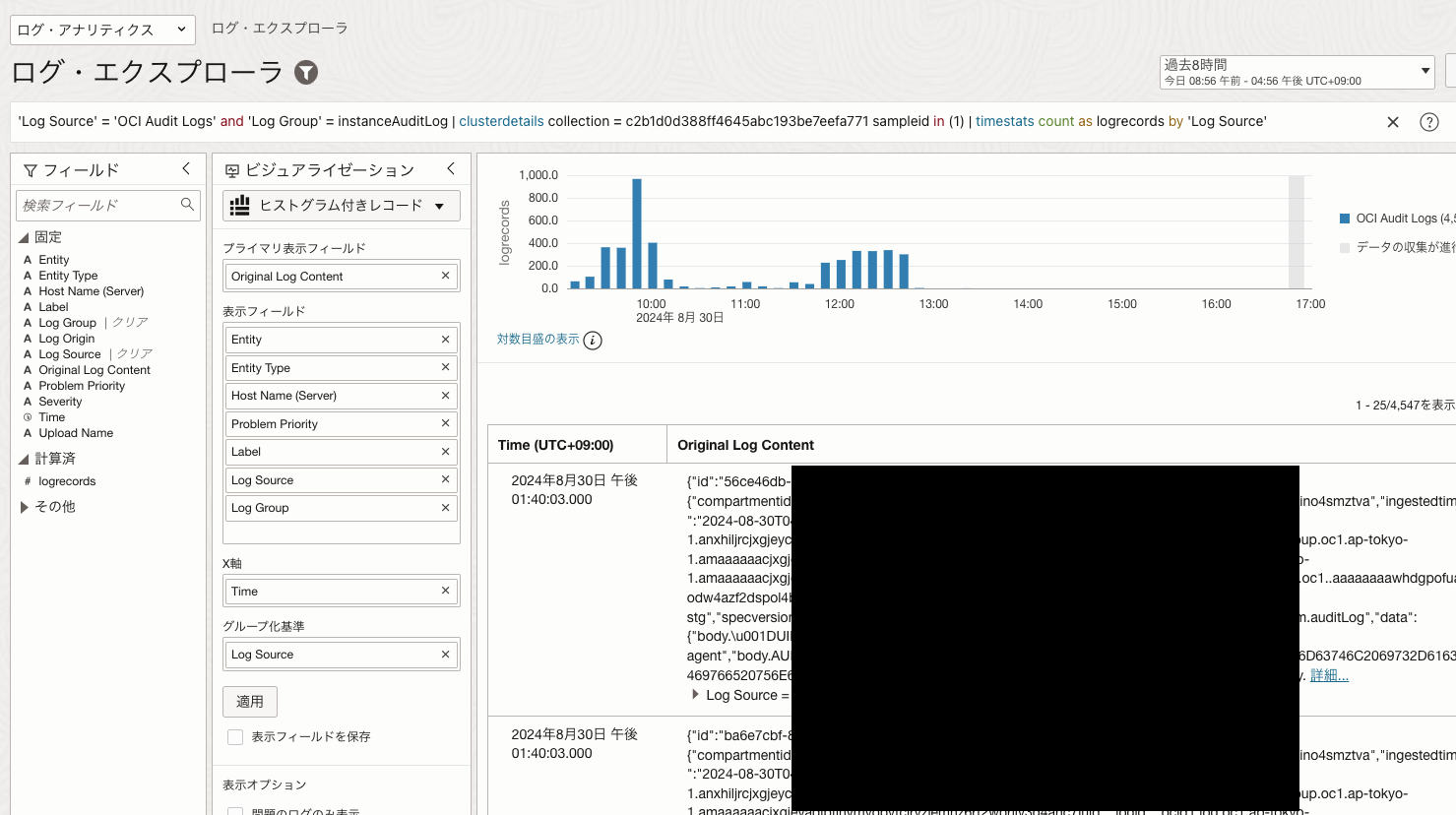This screenshot has width=1456, height=815.
Task: Remove Label from display fields
Action: point(445,452)
